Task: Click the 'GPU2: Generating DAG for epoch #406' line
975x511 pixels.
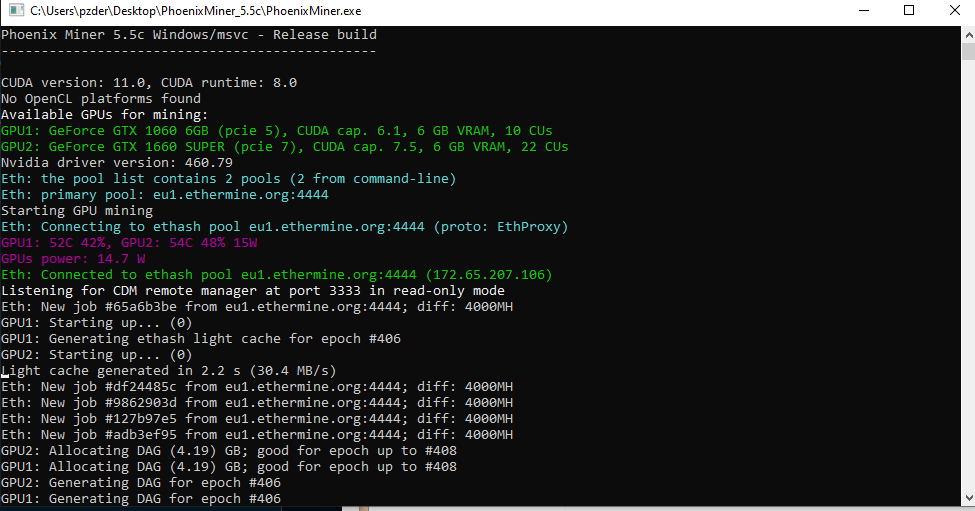Action: point(141,483)
